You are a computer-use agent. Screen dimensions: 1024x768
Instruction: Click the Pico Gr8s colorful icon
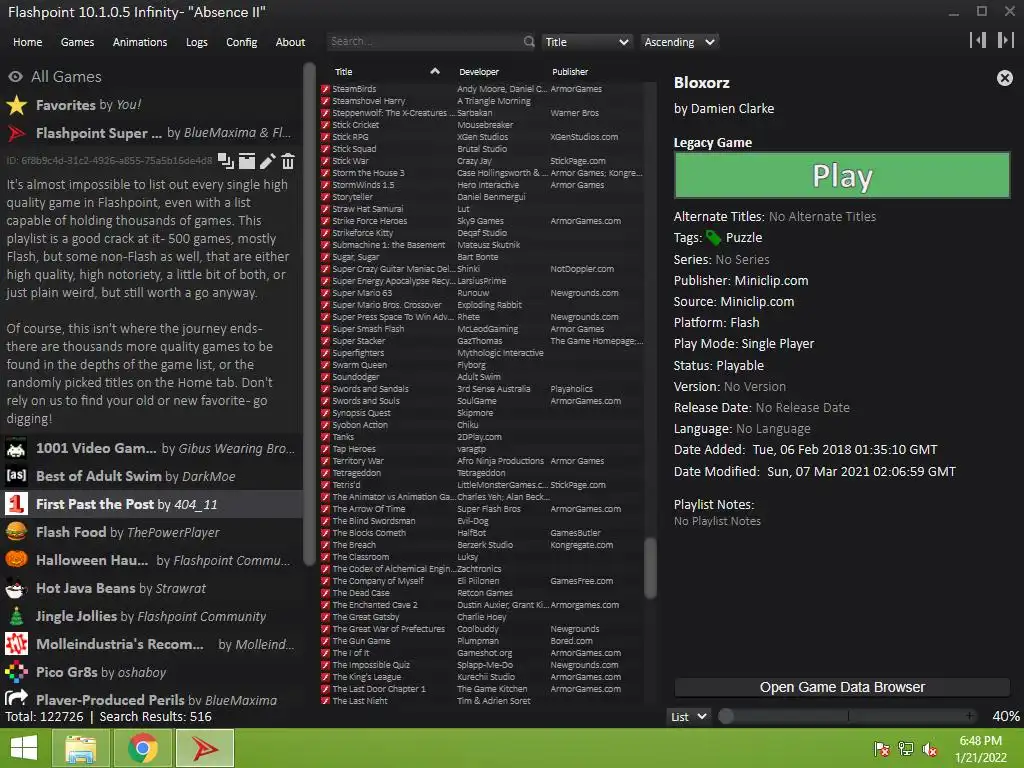[16, 672]
